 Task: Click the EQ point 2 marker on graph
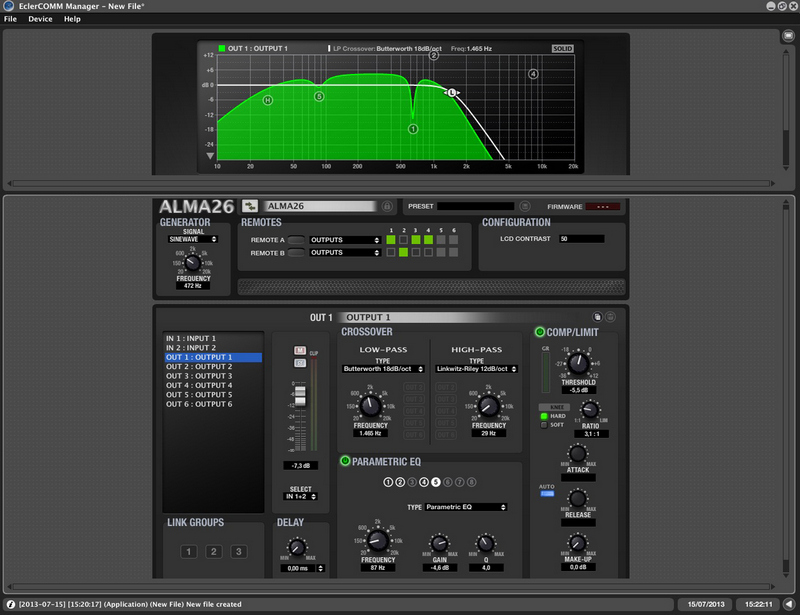(434, 56)
